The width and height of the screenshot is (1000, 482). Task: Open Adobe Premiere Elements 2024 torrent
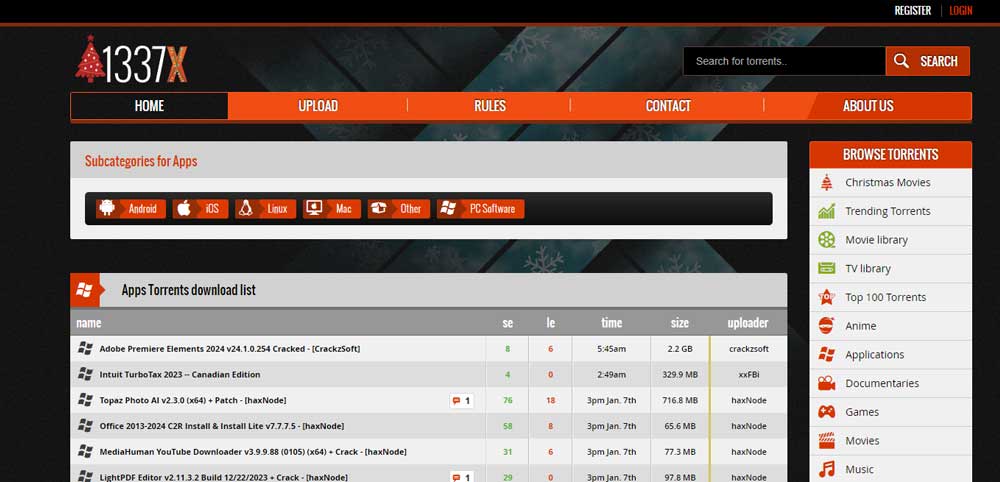[229, 349]
